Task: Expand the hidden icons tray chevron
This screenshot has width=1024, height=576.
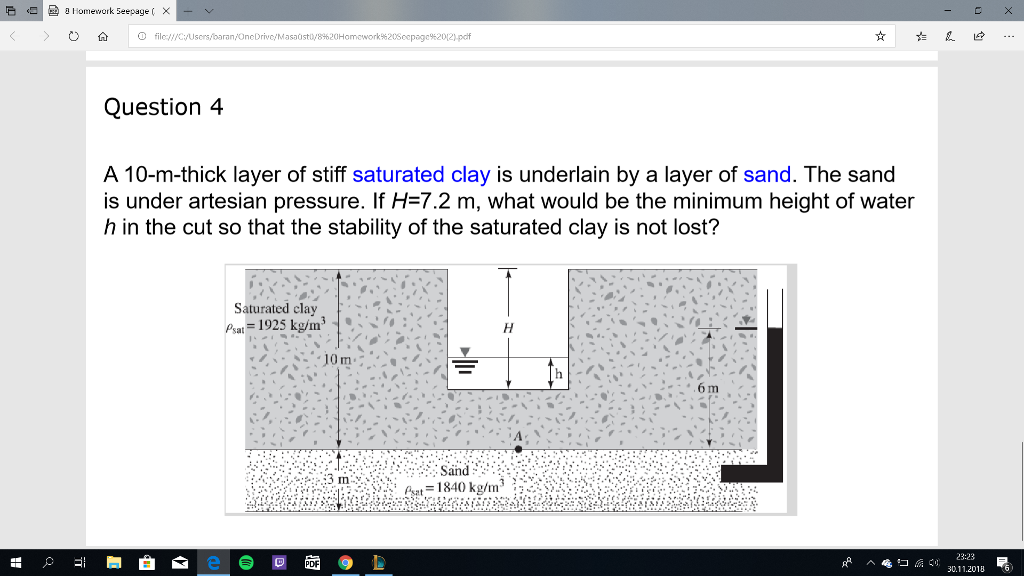Action: [870, 563]
